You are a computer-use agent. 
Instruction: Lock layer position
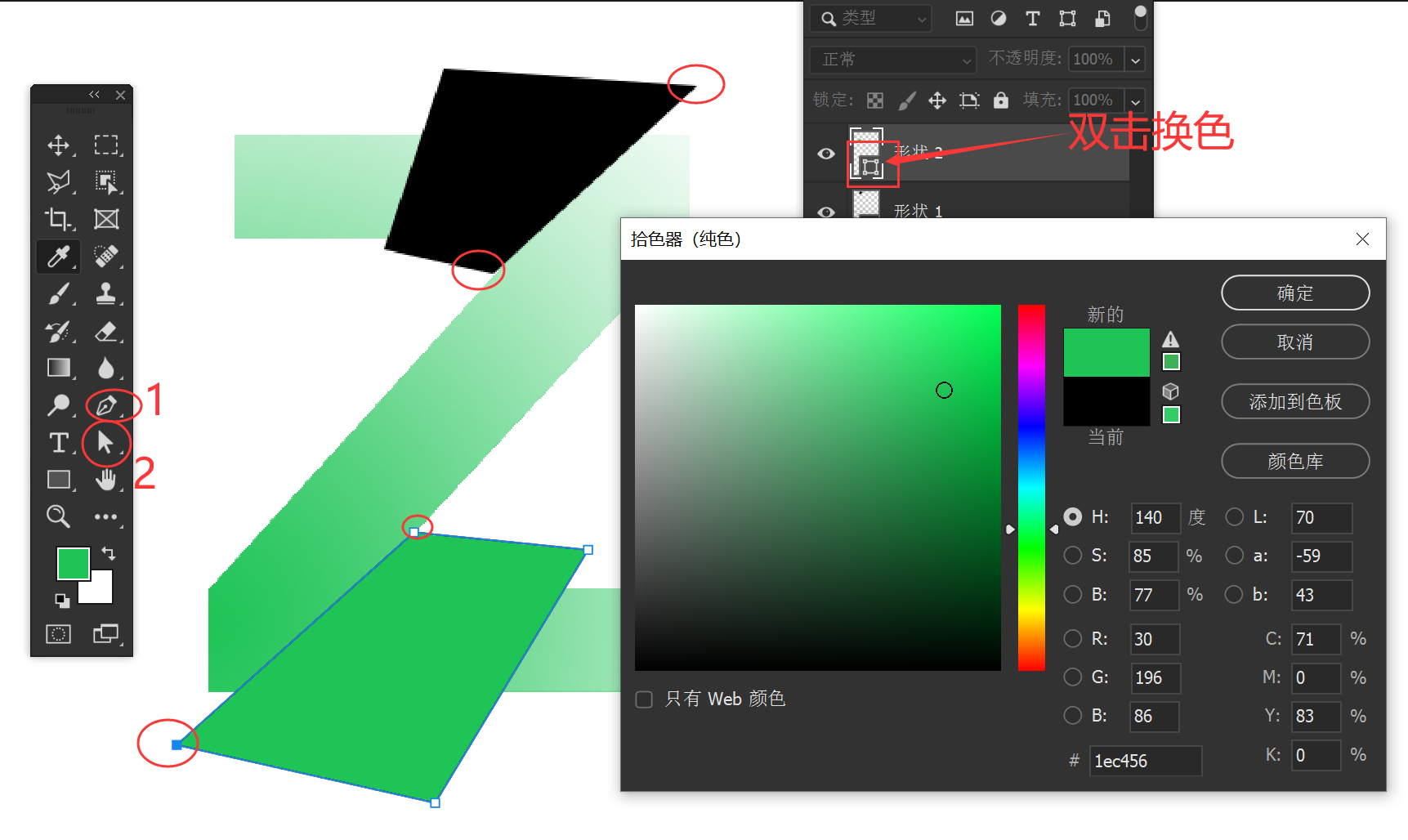coord(937,101)
